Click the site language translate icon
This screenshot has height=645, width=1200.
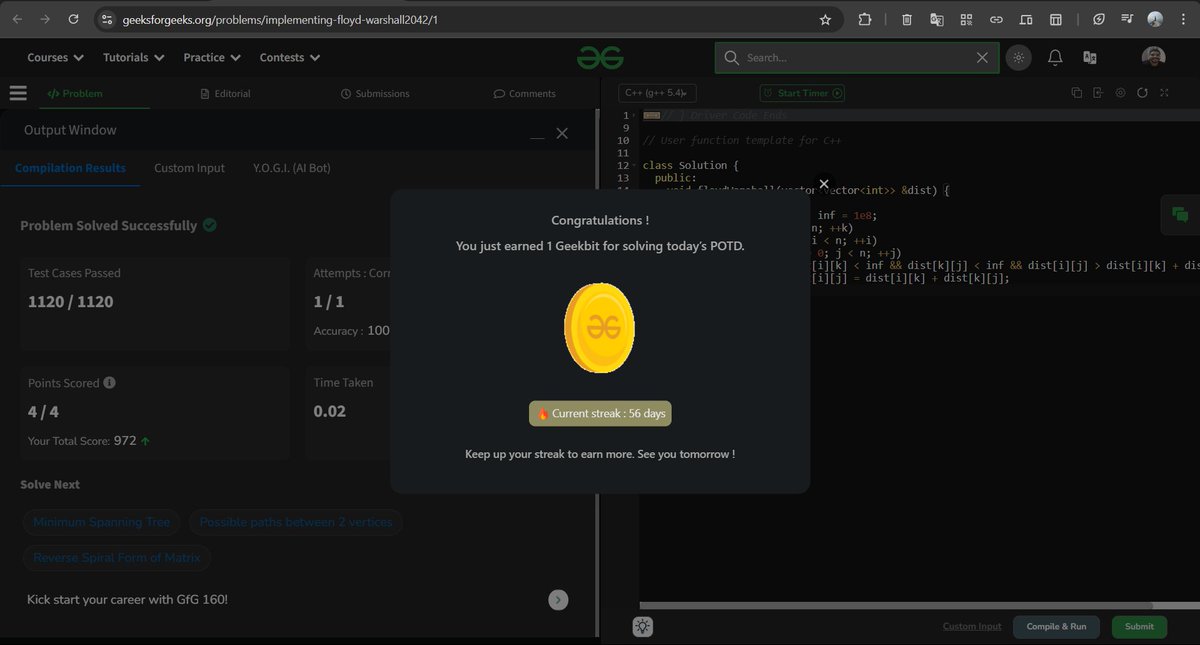pos(1090,58)
